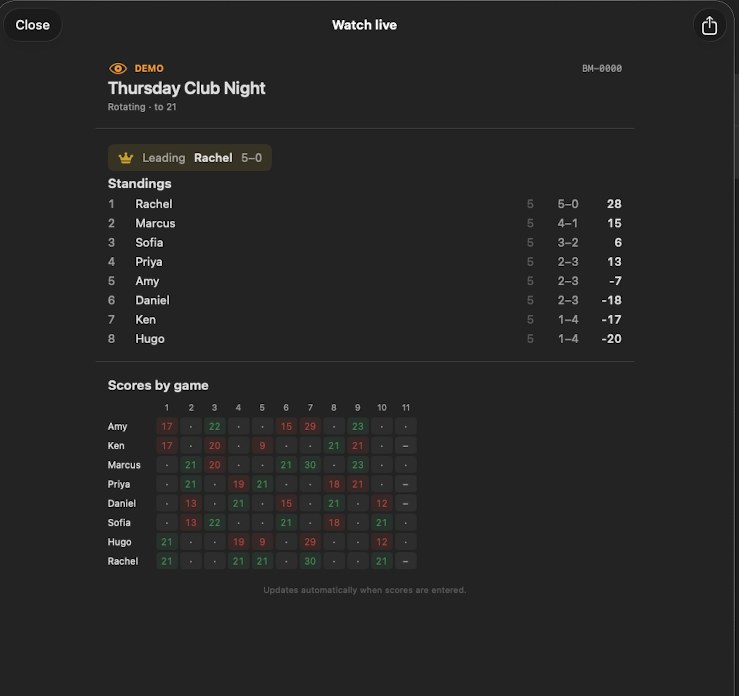Click Sofia's record 3–2
739x696 pixels.
coord(568,243)
